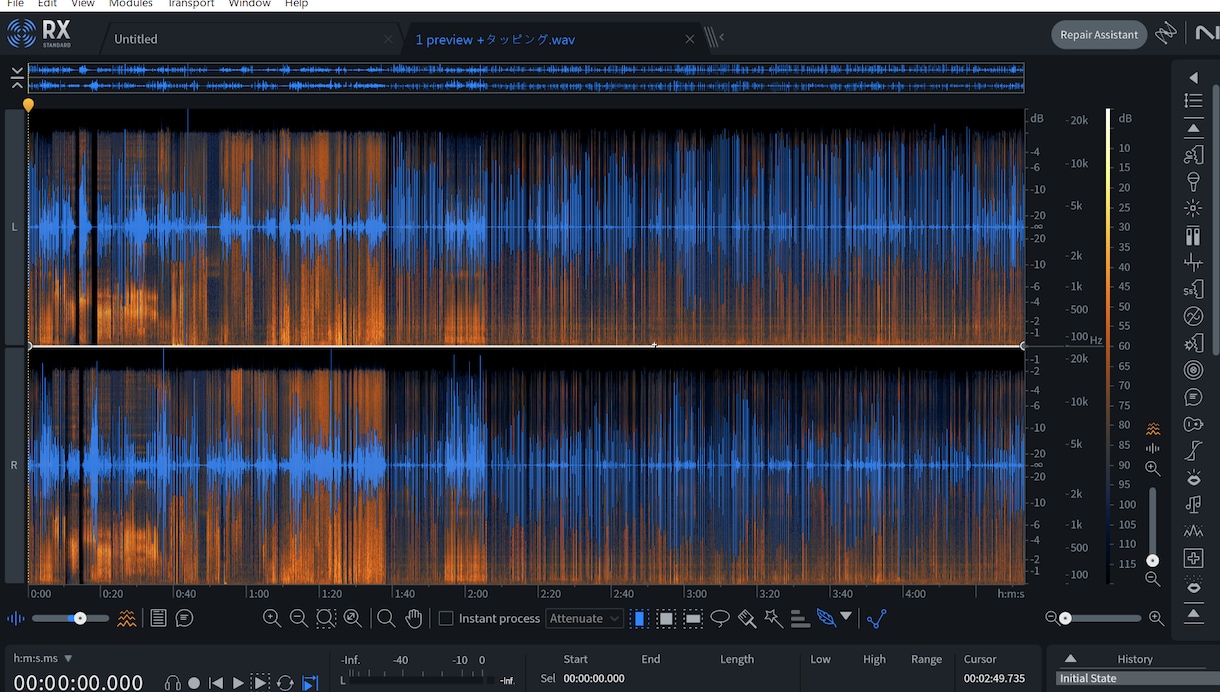Choose the Grab and Drag hand tool
The height and width of the screenshot is (692, 1220).
click(x=413, y=618)
